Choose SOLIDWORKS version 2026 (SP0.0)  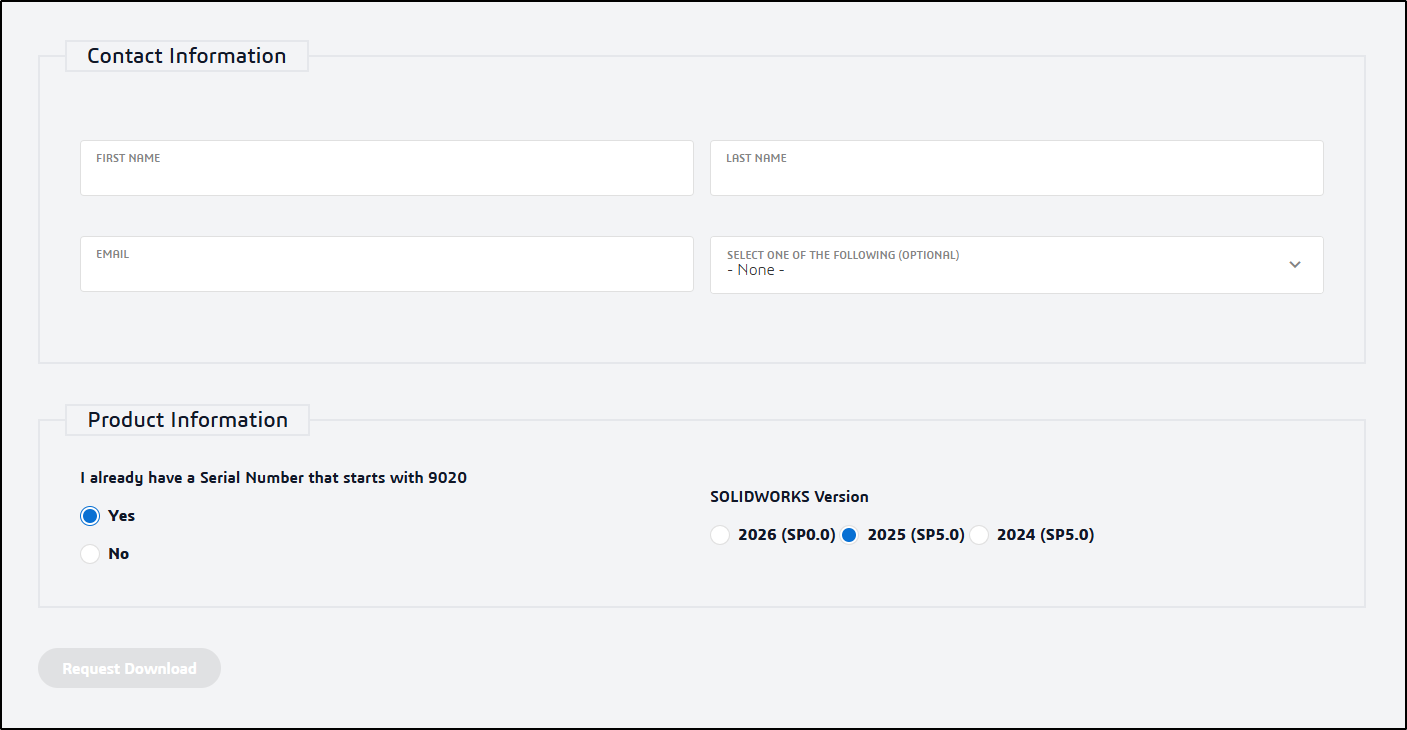click(x=720, y=535)
